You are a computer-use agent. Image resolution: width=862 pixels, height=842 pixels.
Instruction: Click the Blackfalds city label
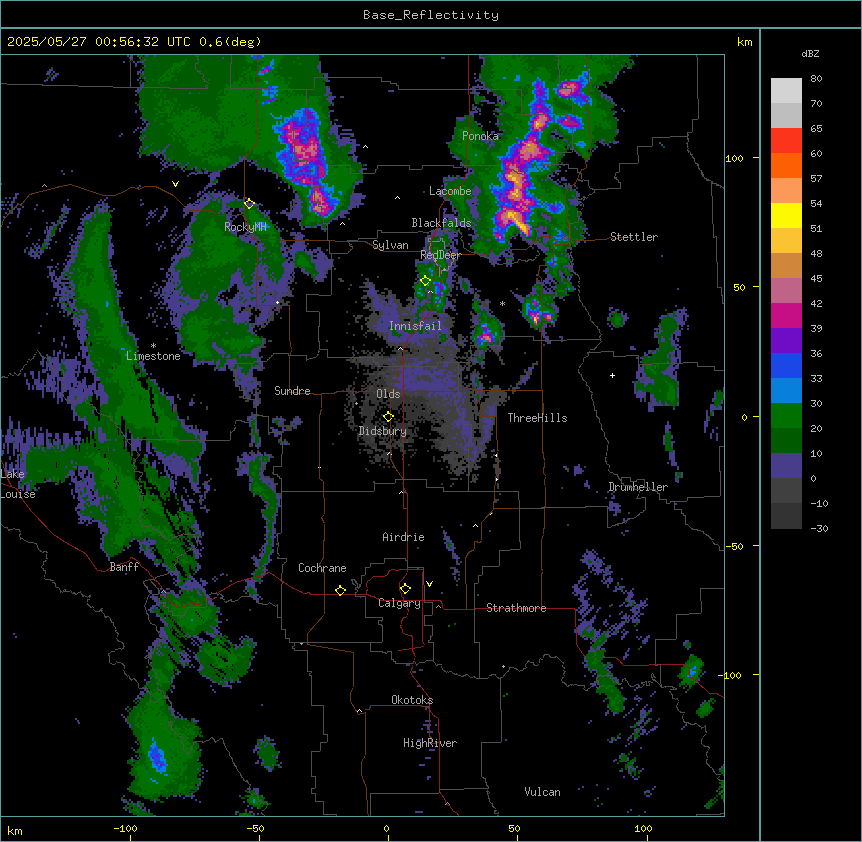tap(441, 223)
